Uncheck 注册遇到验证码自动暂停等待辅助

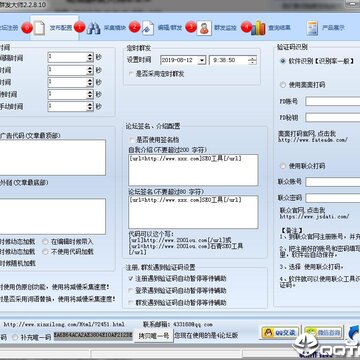[x=131, y=278]
